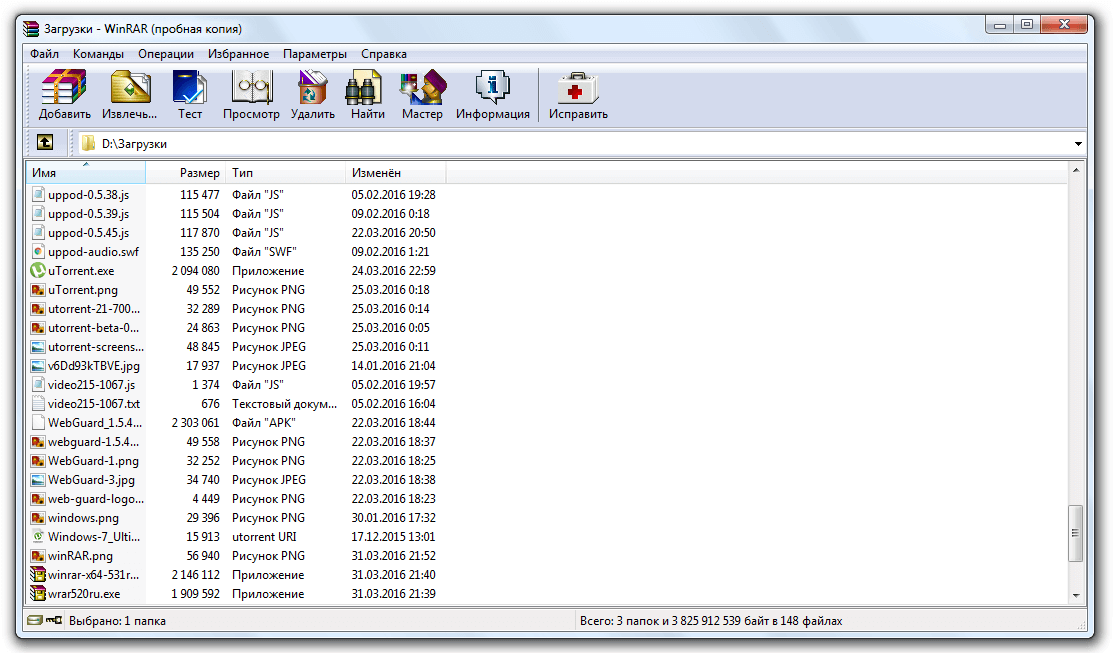Open the Справка menu
This screenshot has height=653, width=1113.
pyautogui.click(x=384, y=54)
